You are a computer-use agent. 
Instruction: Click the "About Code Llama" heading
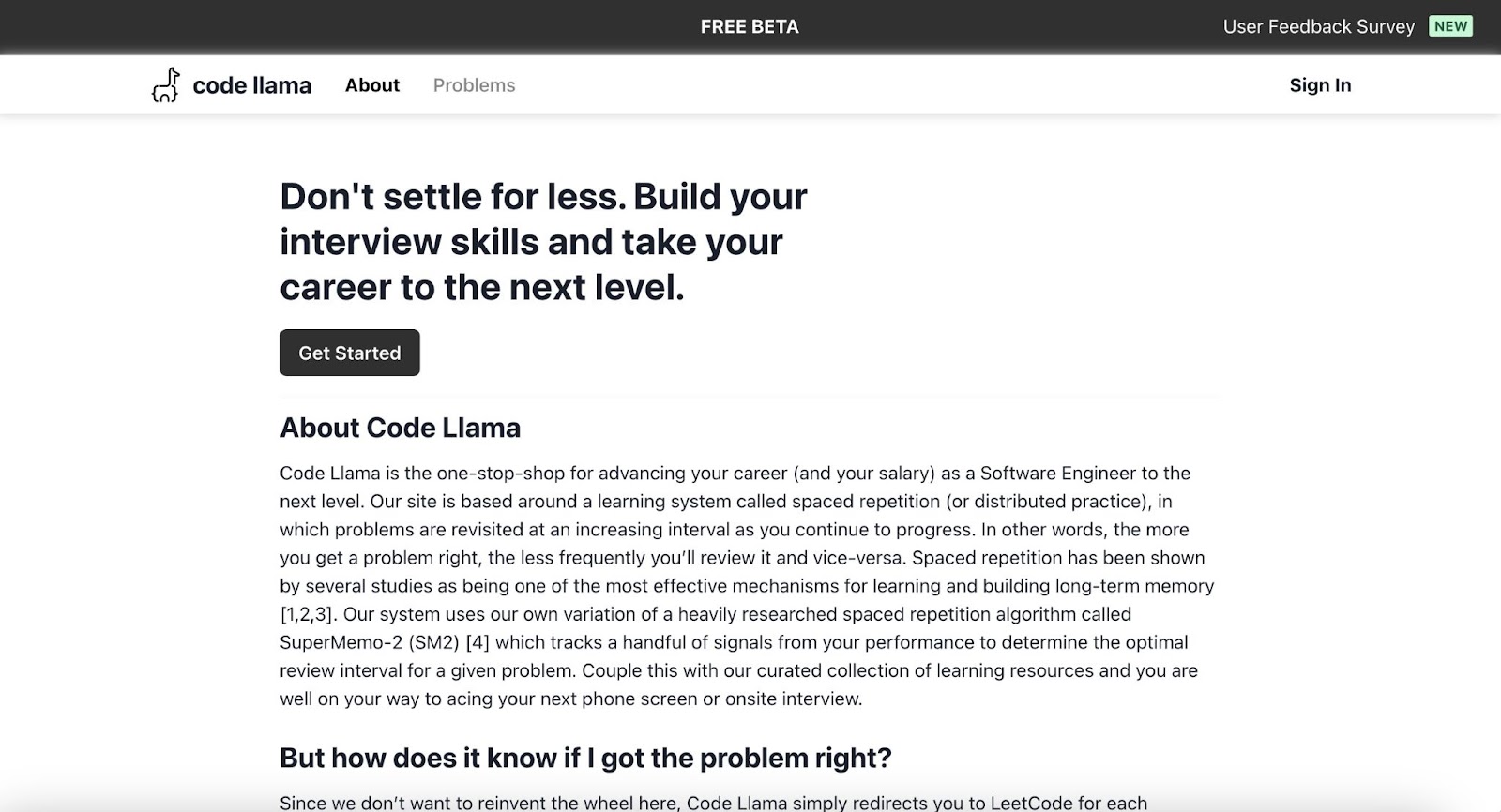400,428
